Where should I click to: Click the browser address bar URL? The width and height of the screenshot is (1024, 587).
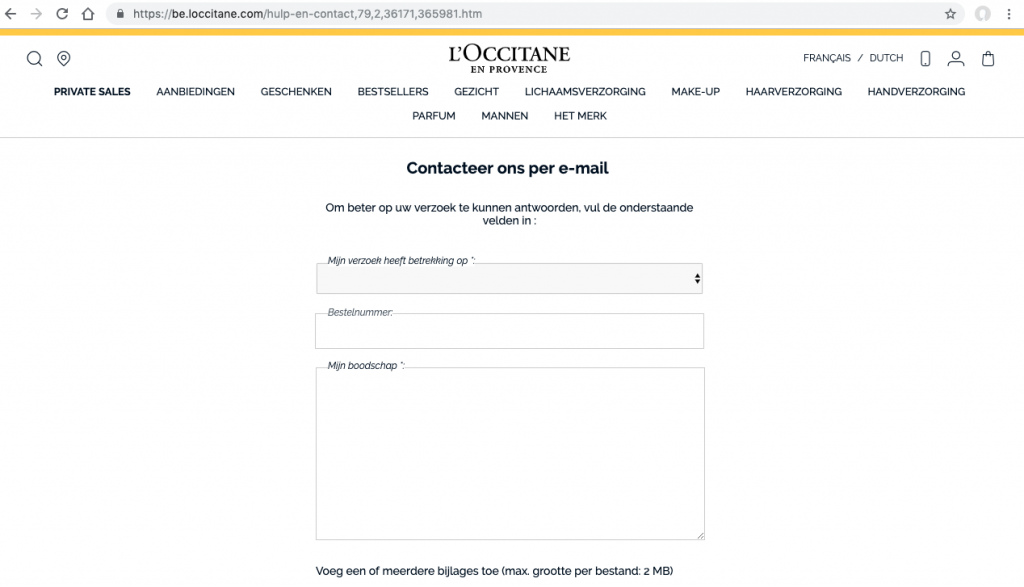tap(308, 14)
